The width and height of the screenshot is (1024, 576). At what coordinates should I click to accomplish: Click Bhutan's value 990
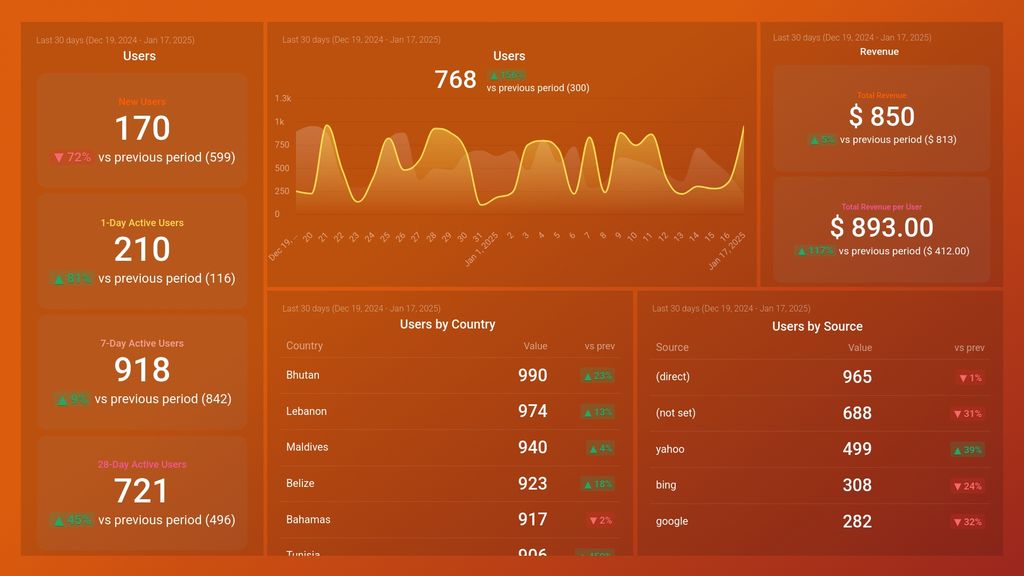coord(532,376)
